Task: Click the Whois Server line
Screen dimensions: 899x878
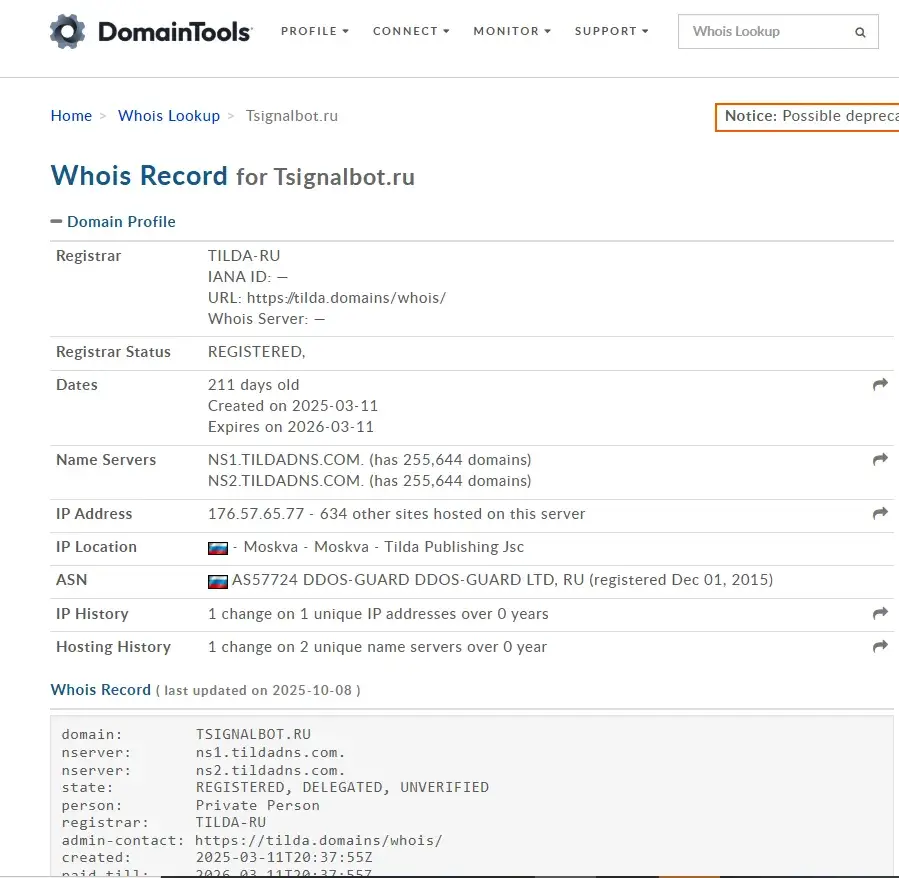Action: pyautogui.click(x=267, y=319)
